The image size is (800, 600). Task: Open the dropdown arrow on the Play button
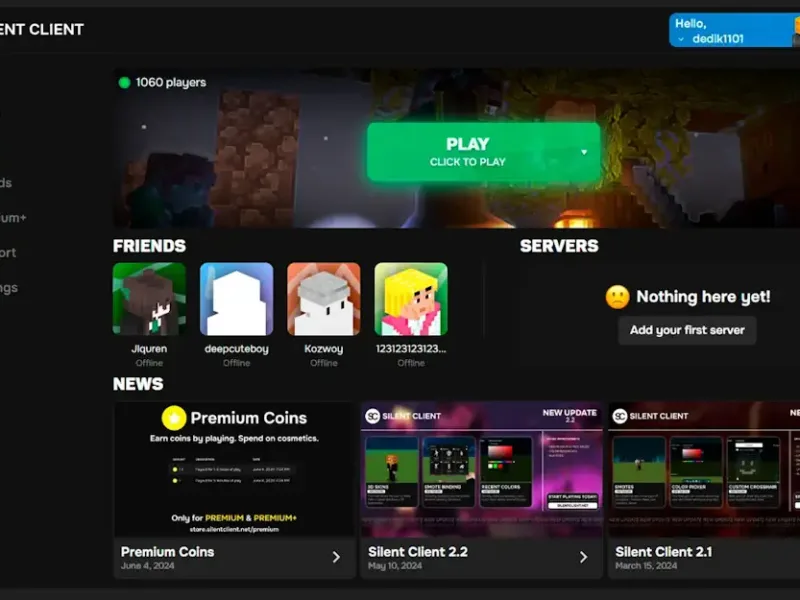[x=584, y=153]
